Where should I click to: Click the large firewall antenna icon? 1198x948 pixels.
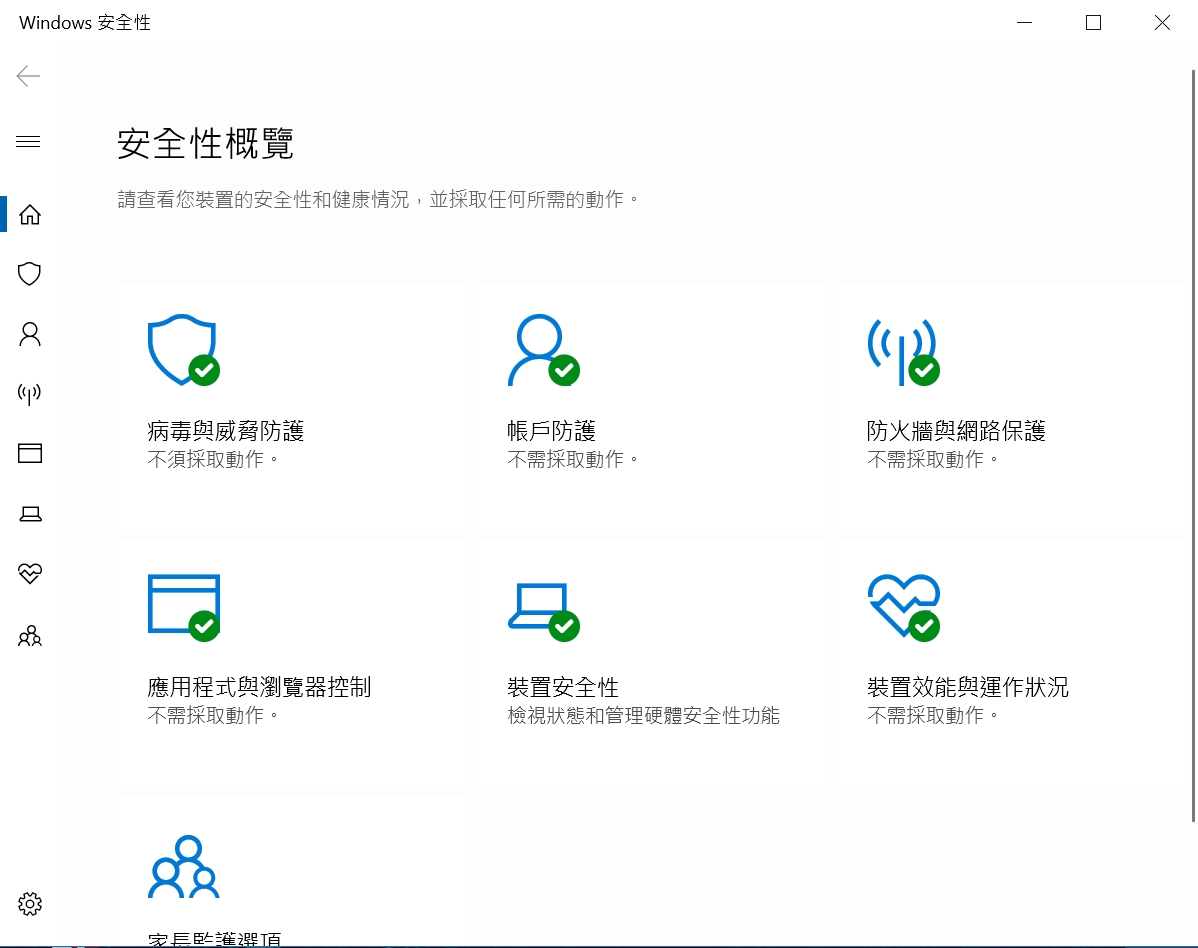click(x=903, y=351)
